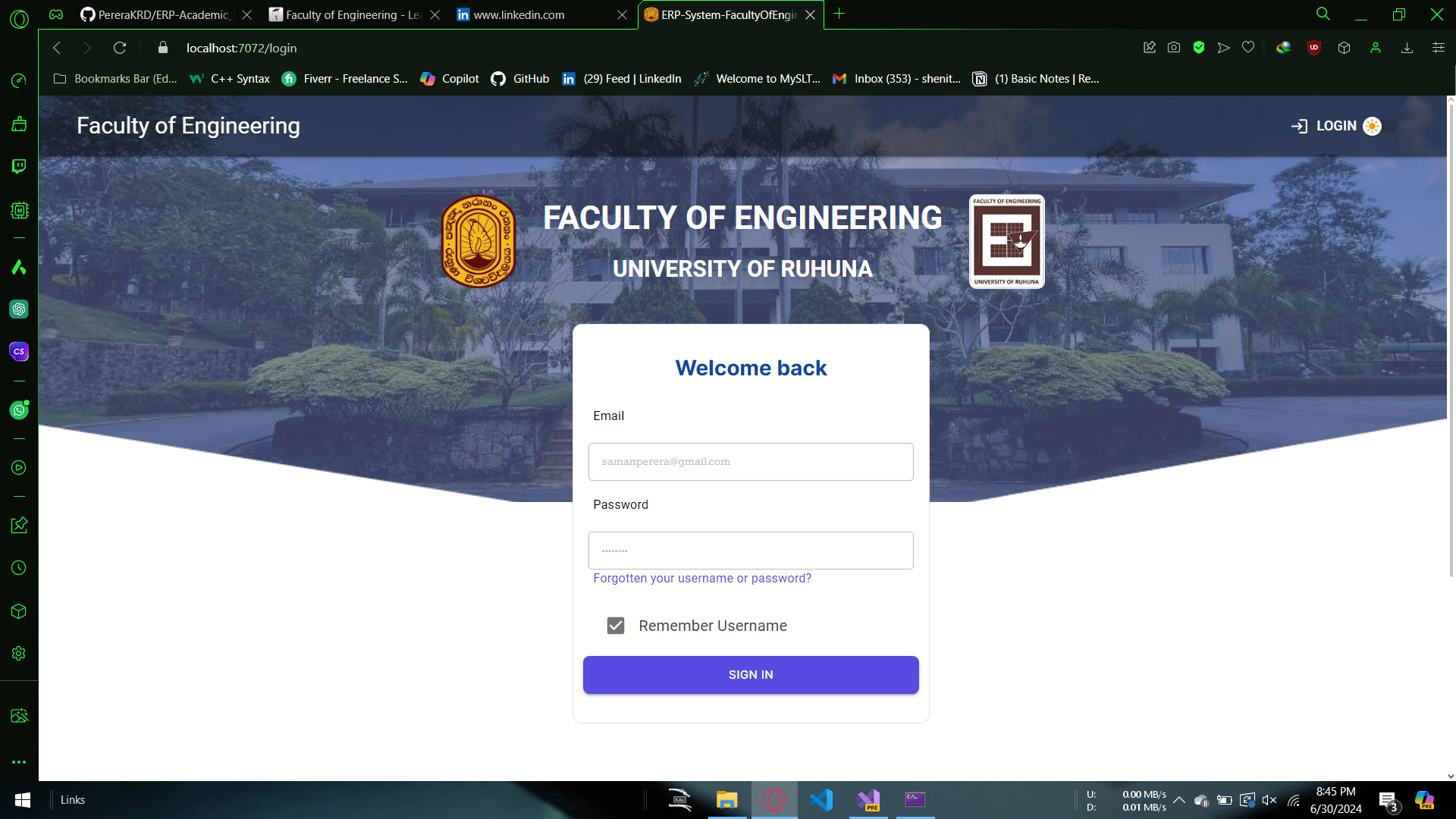This screenshot has height=819, width=1456.
Task: Open the C++ Syntax bookmark
Action: pyautogui.click(x=230, y=79)
